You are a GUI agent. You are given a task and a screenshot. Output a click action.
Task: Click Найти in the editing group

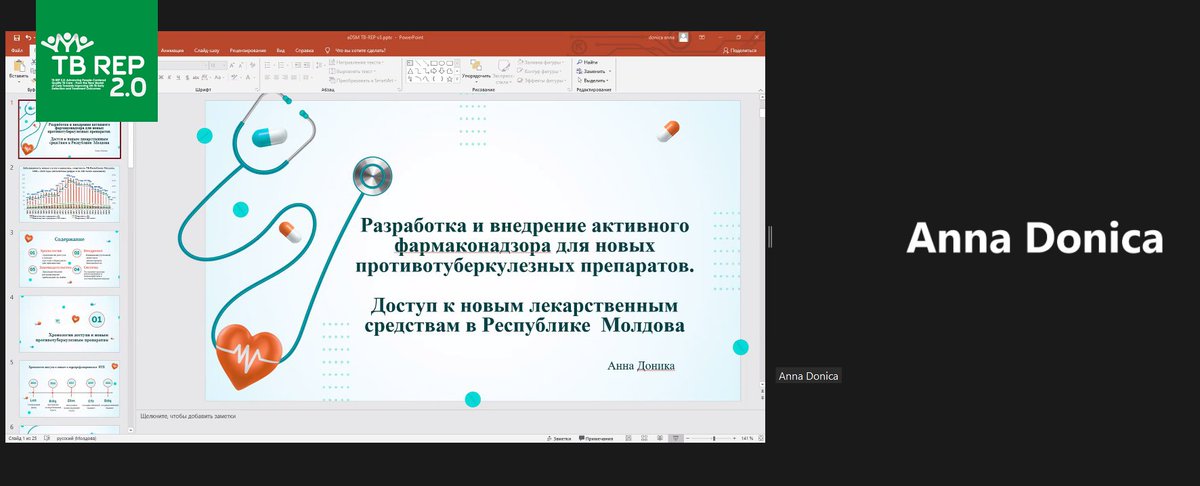click(587, 62)
